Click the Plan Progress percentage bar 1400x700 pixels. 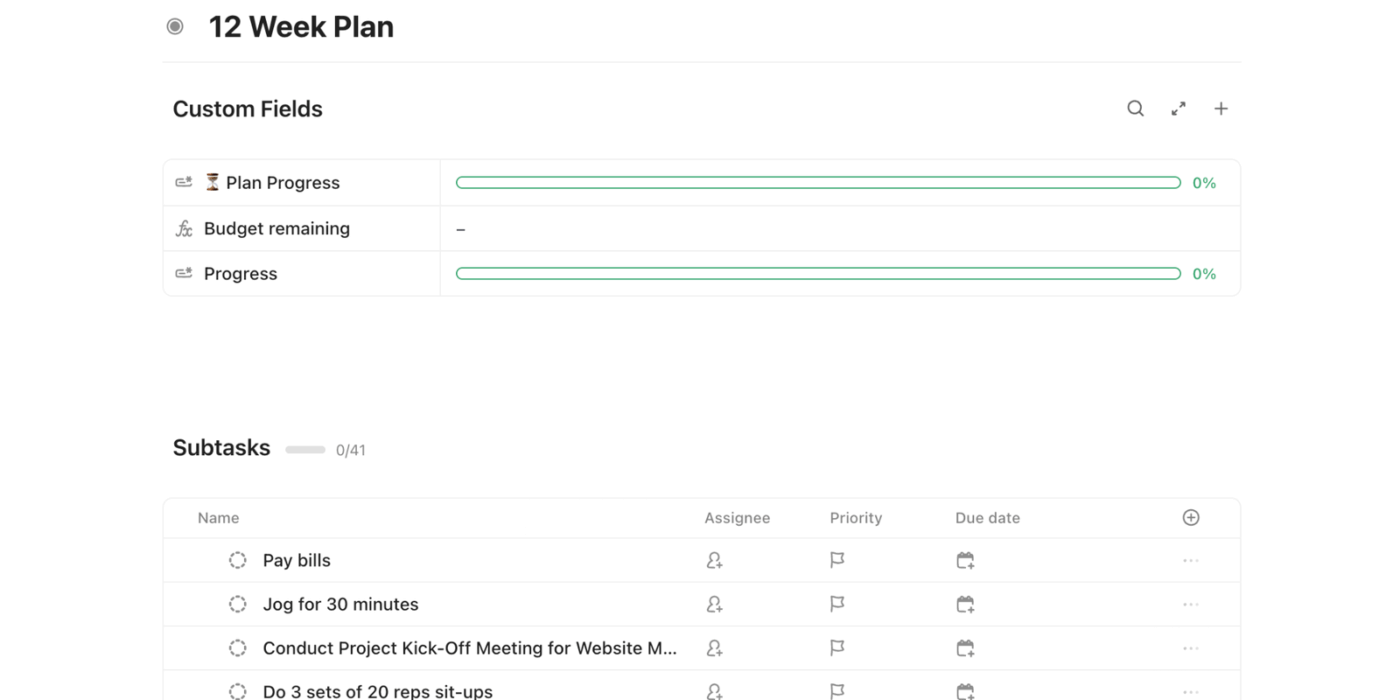coord(818,182)
